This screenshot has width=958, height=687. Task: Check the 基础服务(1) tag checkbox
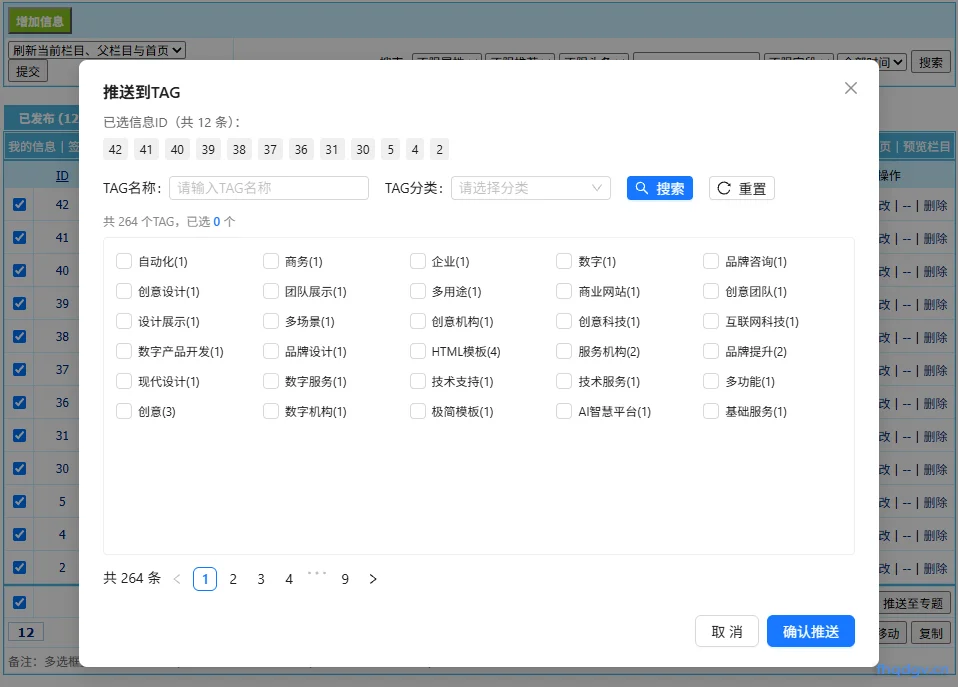point(711,411)
